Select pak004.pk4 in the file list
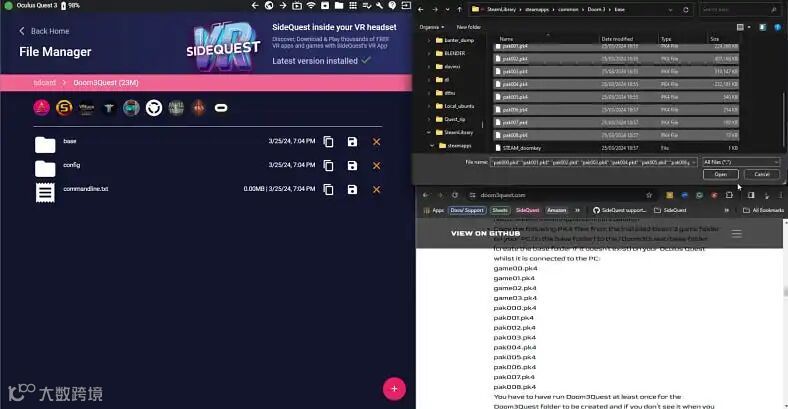The image size is (788, 409). click(617, 84)
